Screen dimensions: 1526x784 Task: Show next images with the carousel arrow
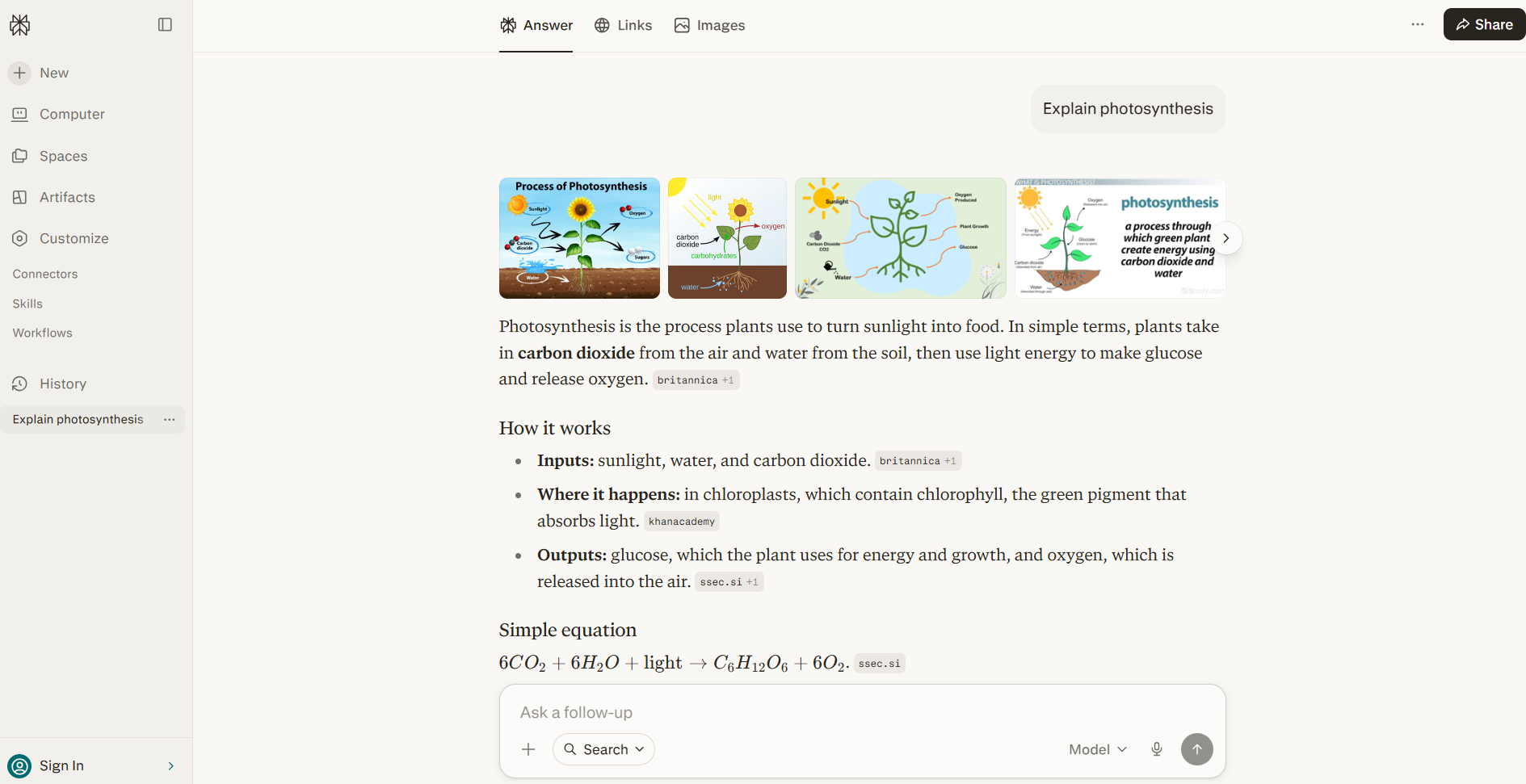[x=1226, y=238]
